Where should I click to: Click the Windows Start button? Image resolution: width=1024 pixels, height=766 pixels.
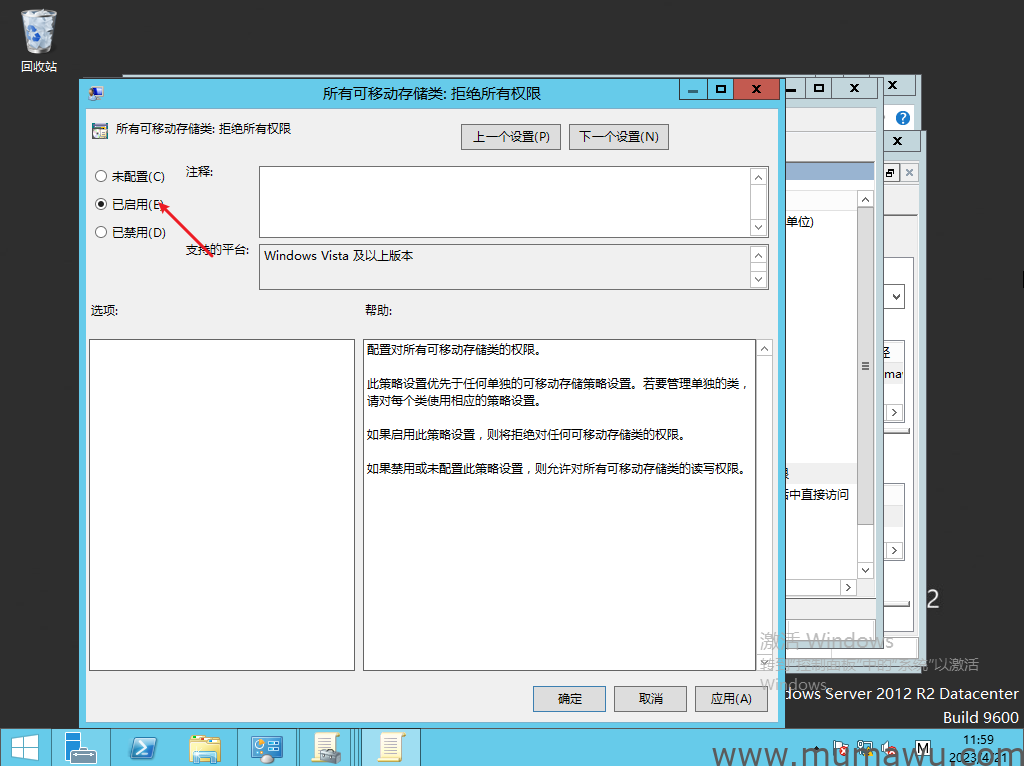click(x=24, y=747)
